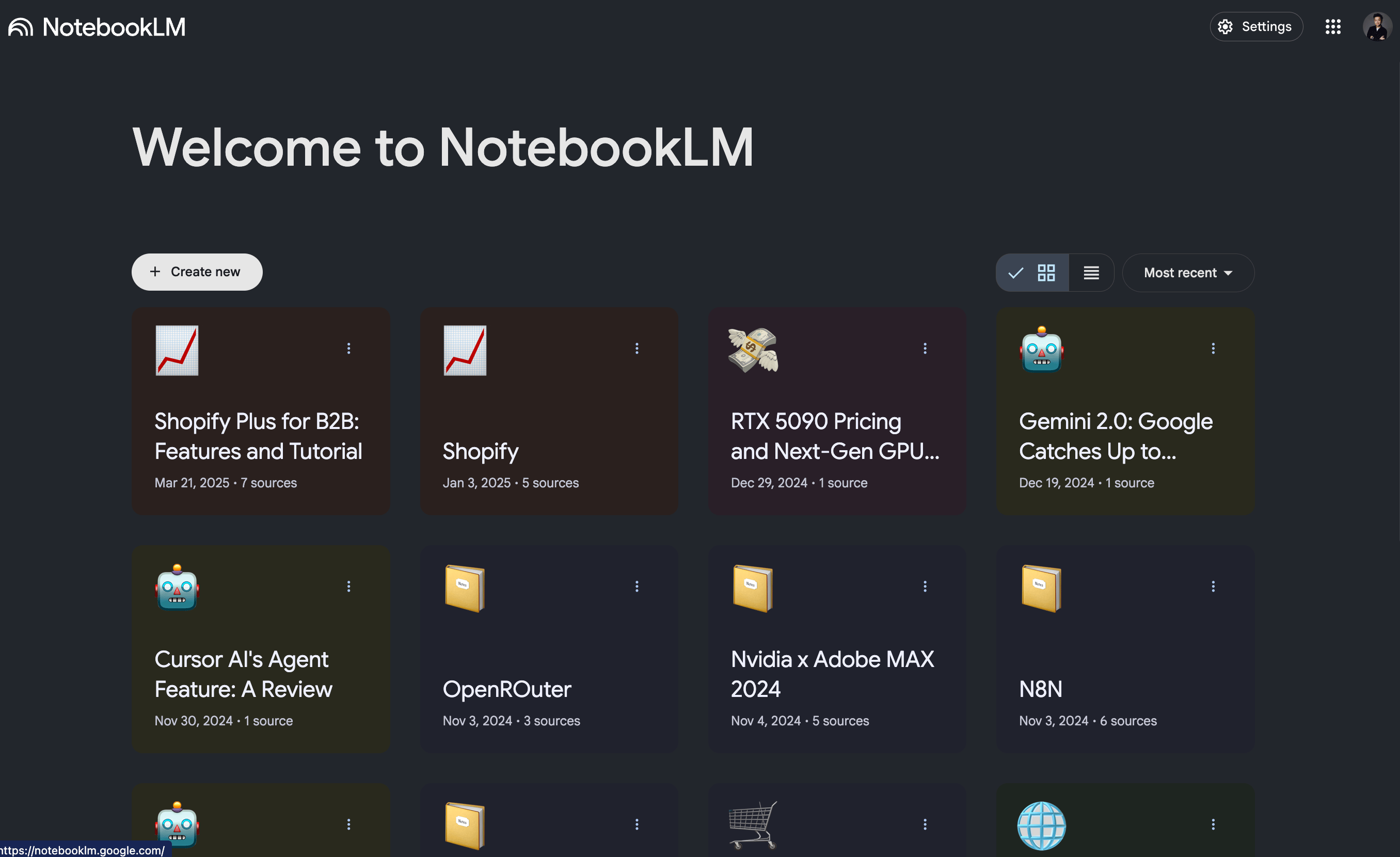Click 'Dec 29, 2024 · 1 source' text
Image resolution: width=1400 pixels, height=857 pixels.
click(799, 483)
